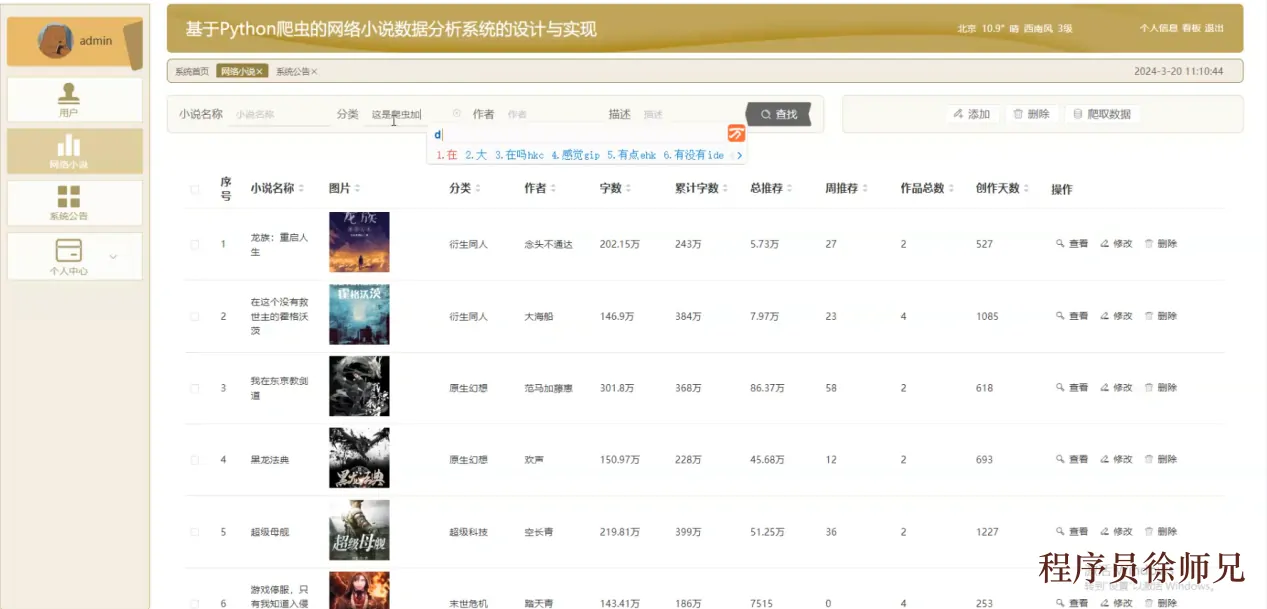Open the 系统公告 sidebar section
The height and width of the screenshot is (609, 1267).
74,203
